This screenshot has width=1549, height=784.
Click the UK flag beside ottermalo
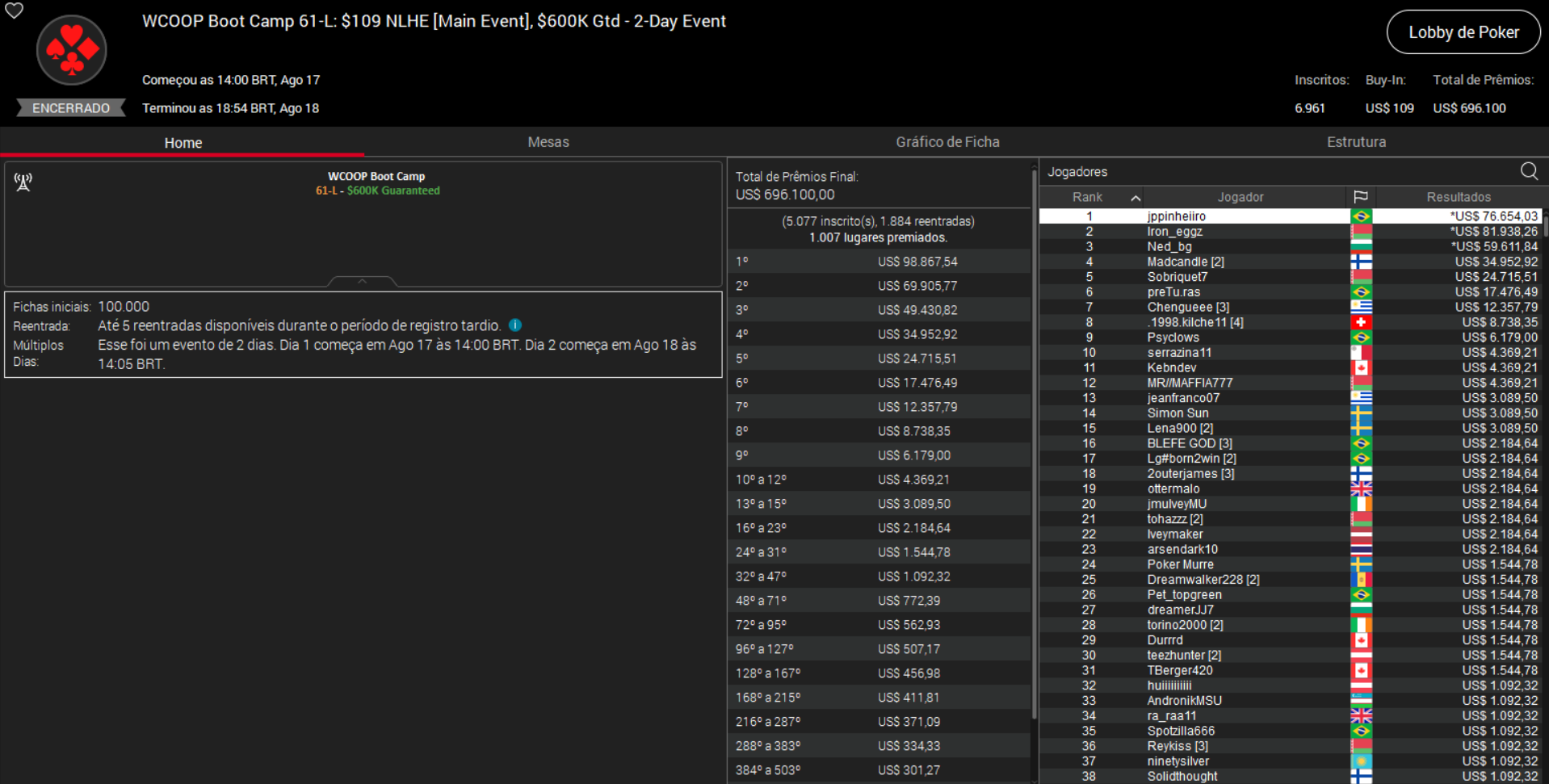(1361, 489)
